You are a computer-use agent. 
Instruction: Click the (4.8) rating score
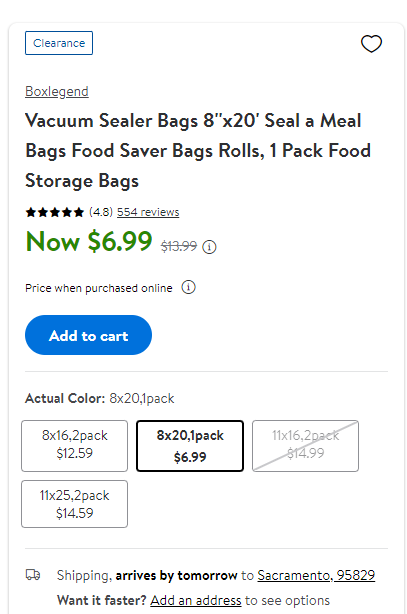pyautogui.click(x=101, y=212)
